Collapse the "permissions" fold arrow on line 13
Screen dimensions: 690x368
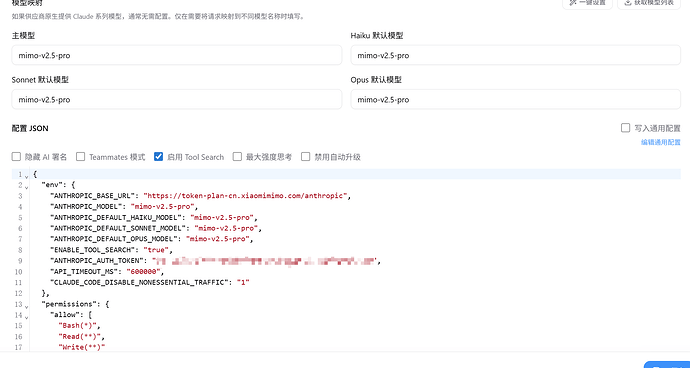pyautogui.click(x=26, y=306)
